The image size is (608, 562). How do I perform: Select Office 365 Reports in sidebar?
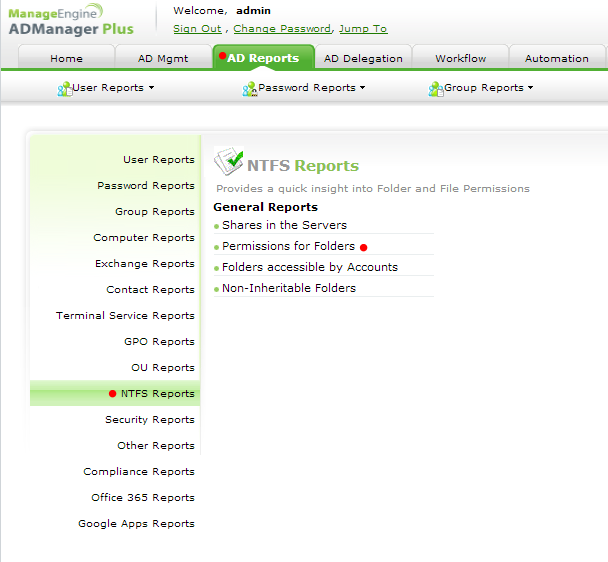pos(143,497)
